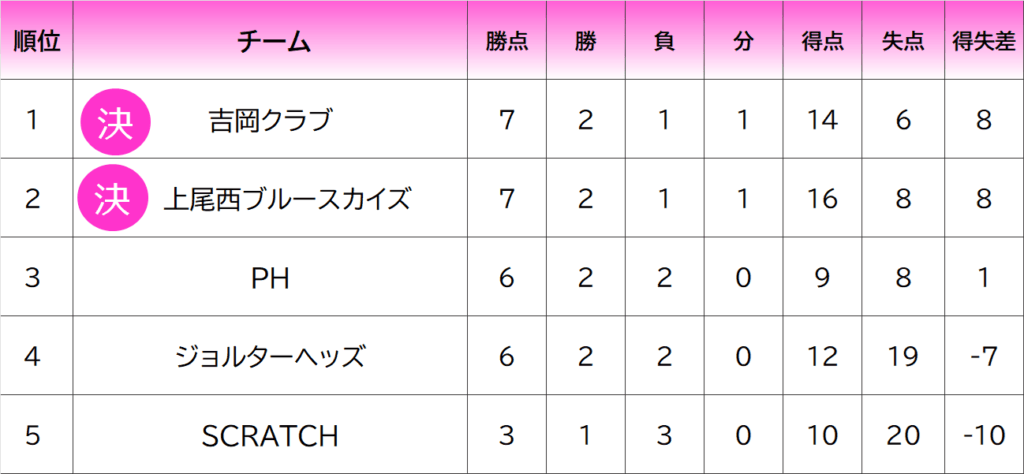The width and height of the screenshot is (1024, 474).
Task: Click team name 上尾西ブルースカイズ
Action: tap(287, 199)
